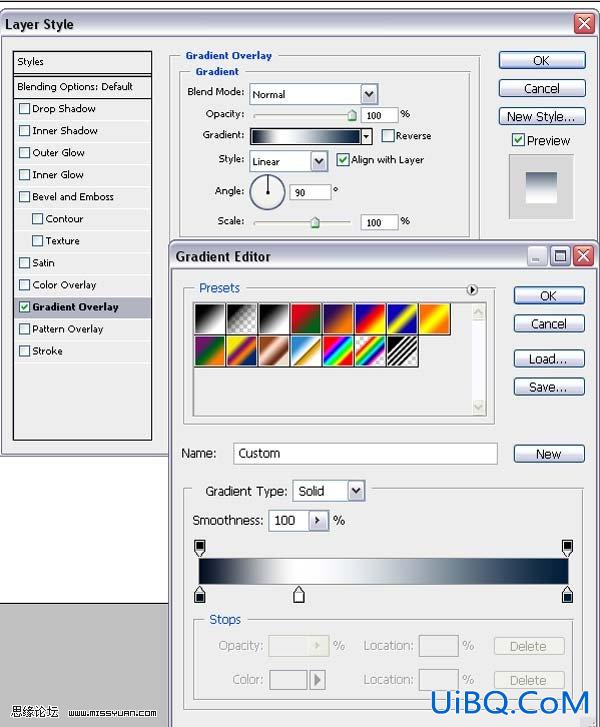Click the Opacity slider handle
Image resolution: width=600 pixels, height=727 pixels.
tap(352, 115)
